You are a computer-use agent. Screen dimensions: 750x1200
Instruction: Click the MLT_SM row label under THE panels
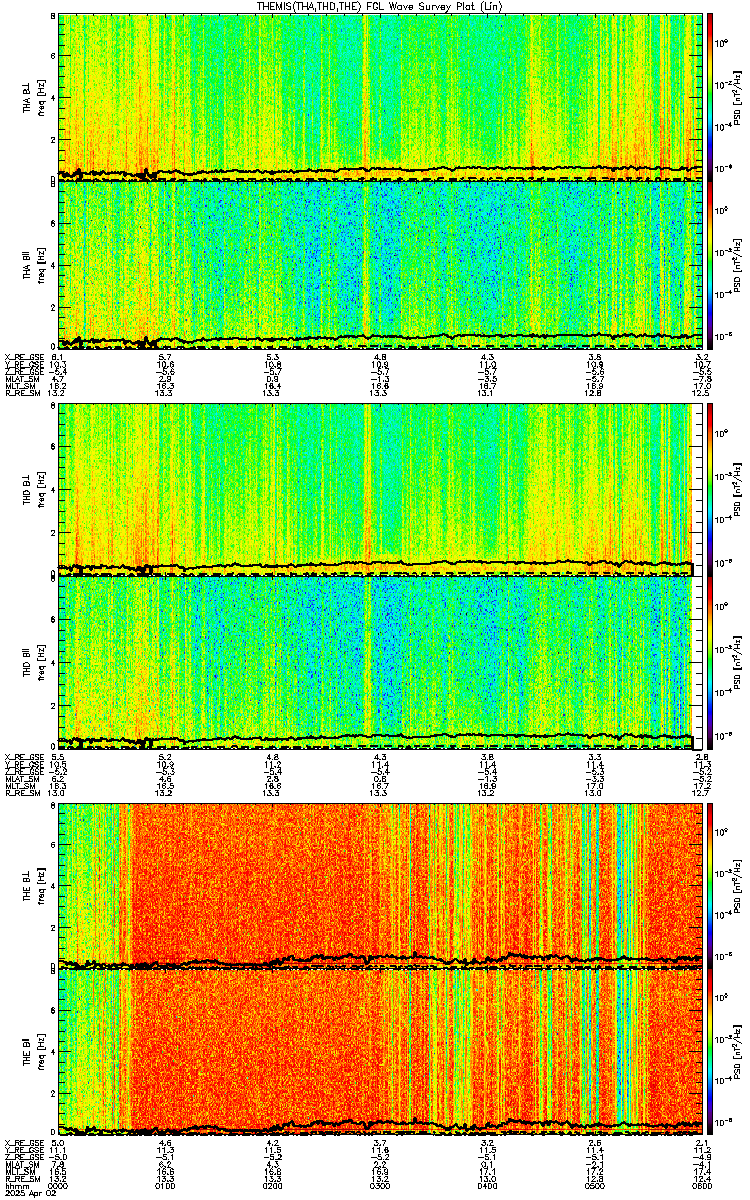point(18,1172)
